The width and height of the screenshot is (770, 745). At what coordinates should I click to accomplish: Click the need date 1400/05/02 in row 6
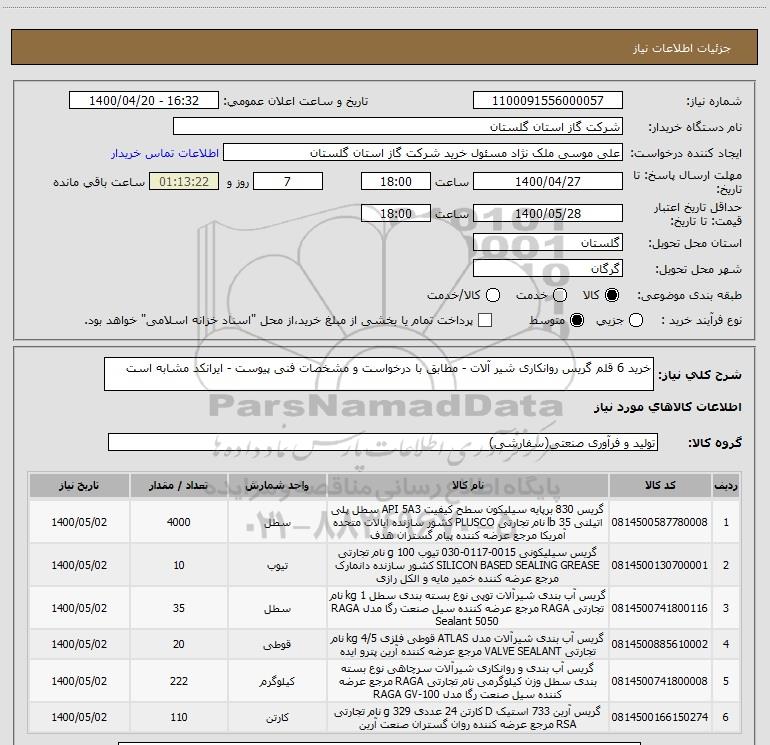pos(79,717)
